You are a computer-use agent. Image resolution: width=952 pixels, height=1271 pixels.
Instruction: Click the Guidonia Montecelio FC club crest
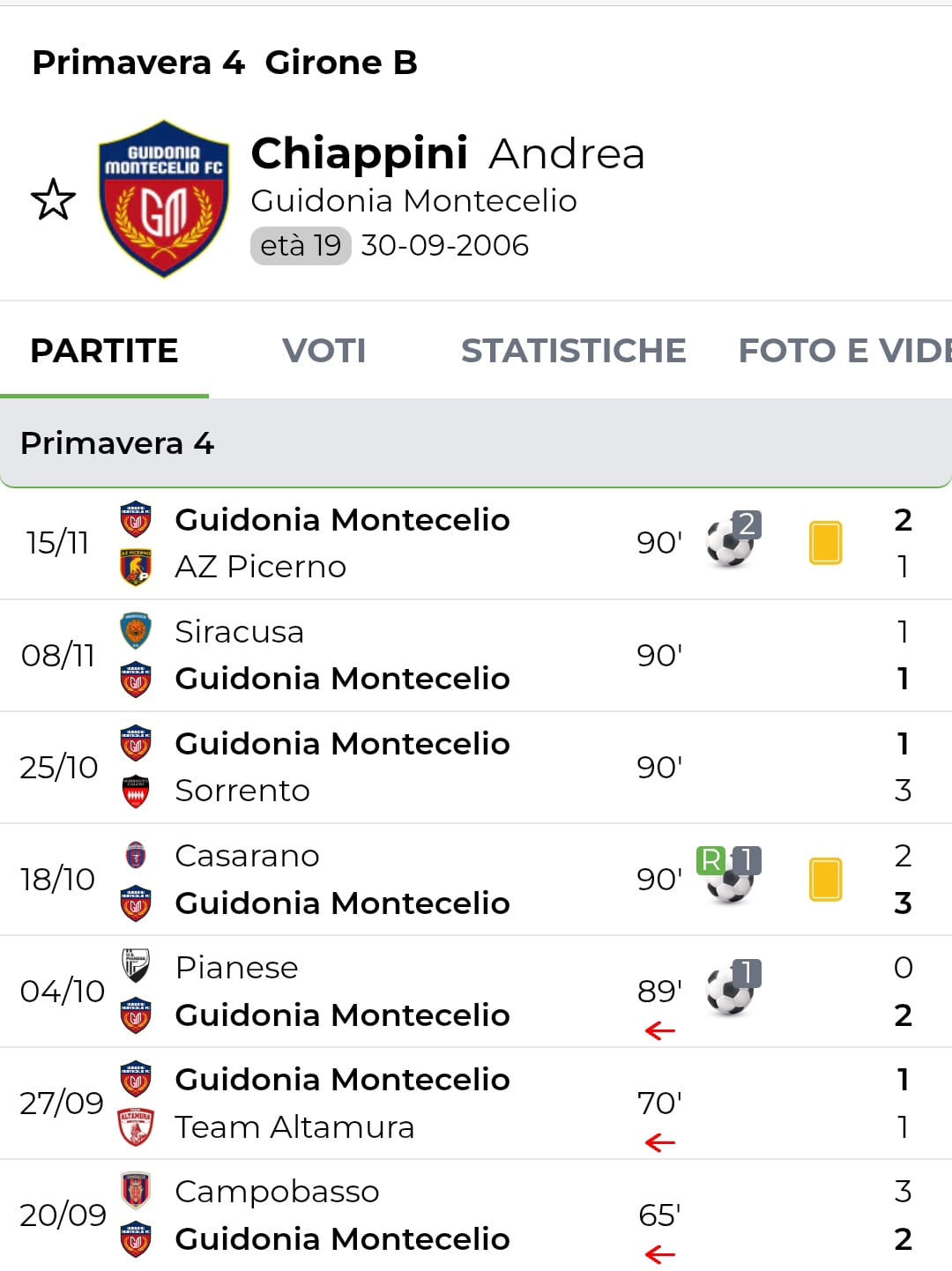(164, 199)
